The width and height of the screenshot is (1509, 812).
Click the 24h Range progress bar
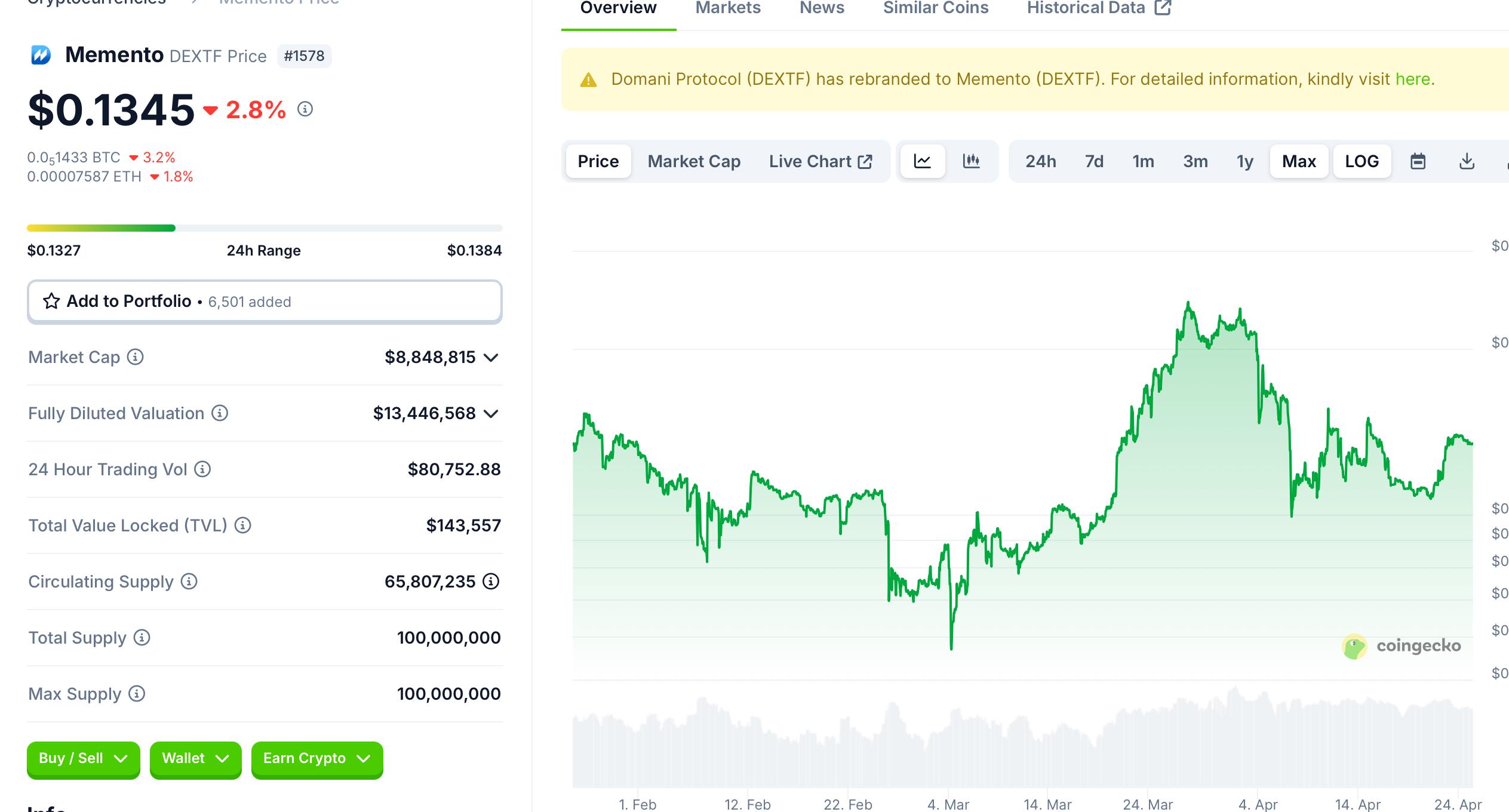pos(265,228)
